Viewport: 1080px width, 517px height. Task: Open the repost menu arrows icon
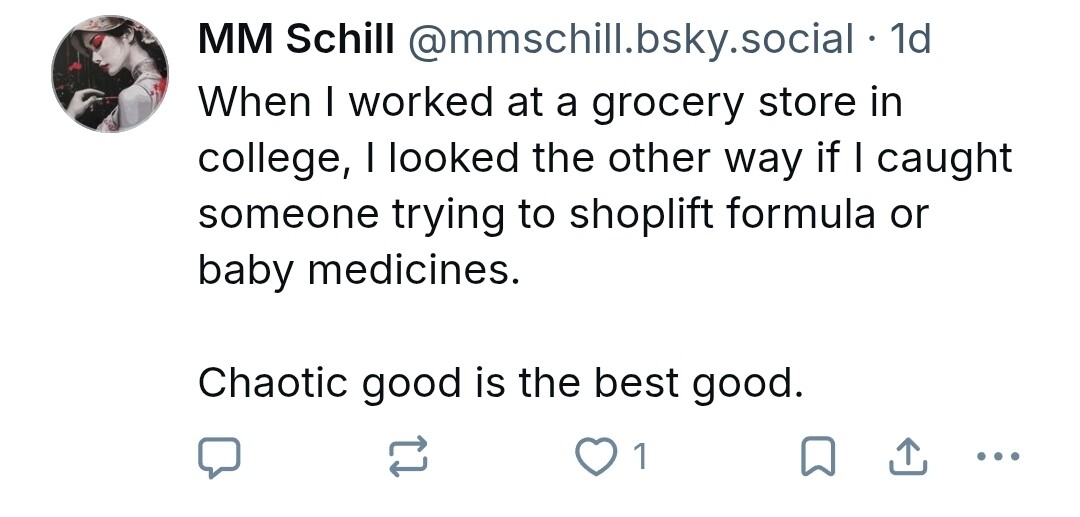pos(408,457)
